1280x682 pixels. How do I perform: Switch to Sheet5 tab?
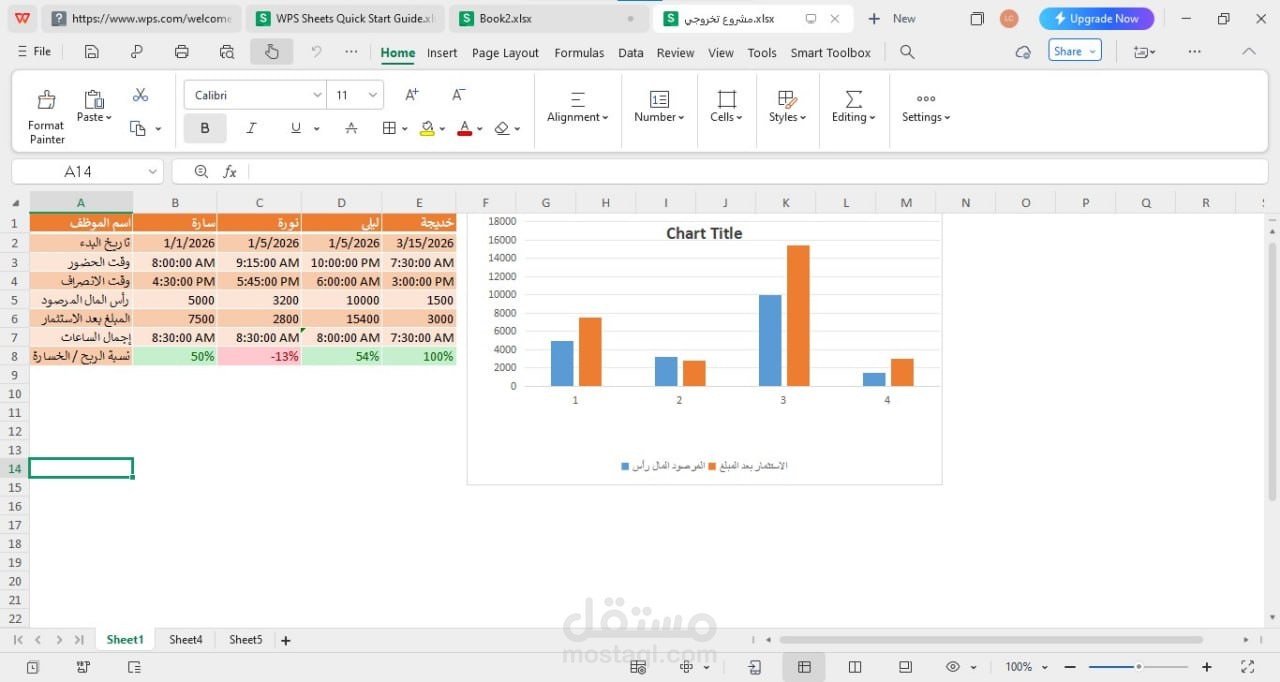pos(246,640)
